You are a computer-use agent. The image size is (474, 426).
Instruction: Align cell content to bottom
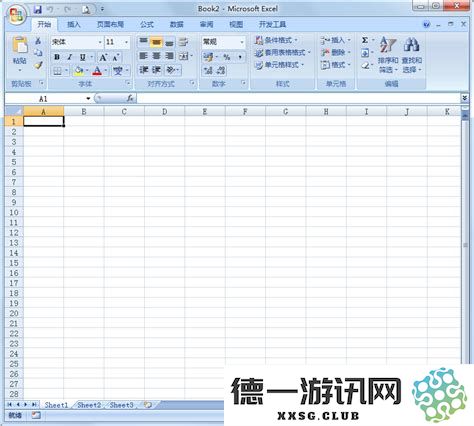169,42
